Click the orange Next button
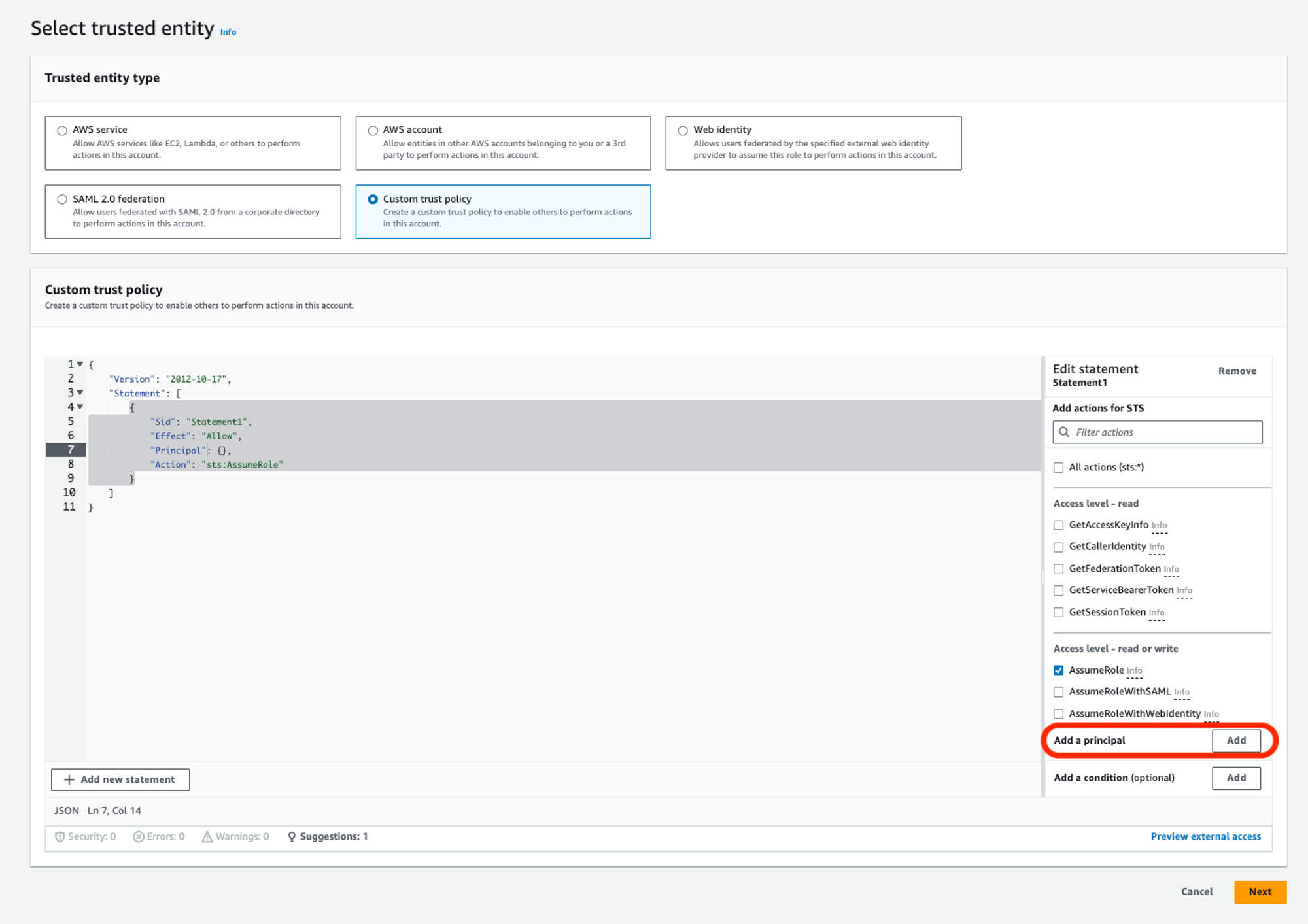The width and height of the screenshot is (1308, 924). click(1260, 892)
